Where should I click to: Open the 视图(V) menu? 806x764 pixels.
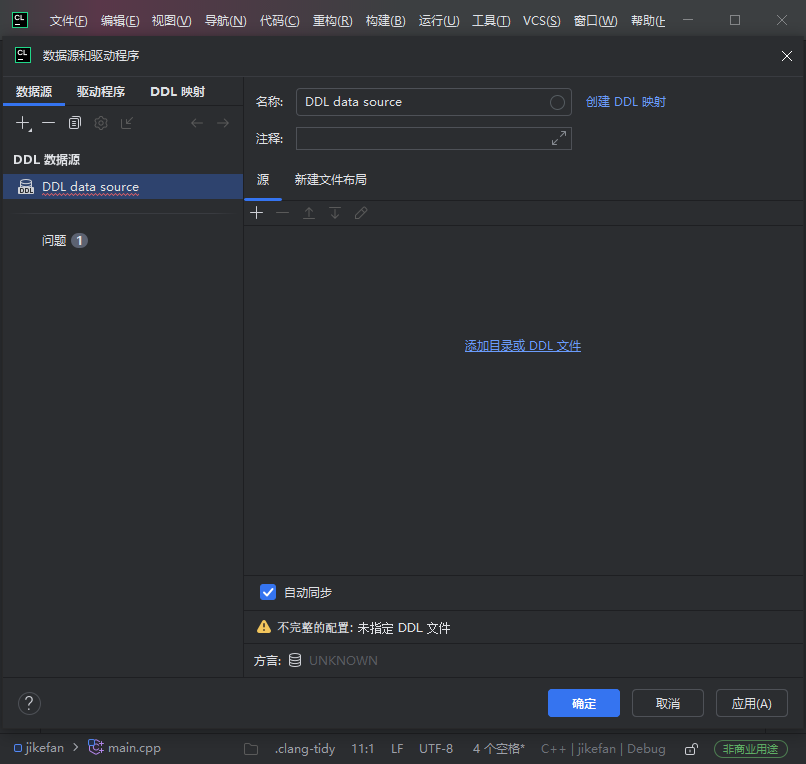coord(172,21)
